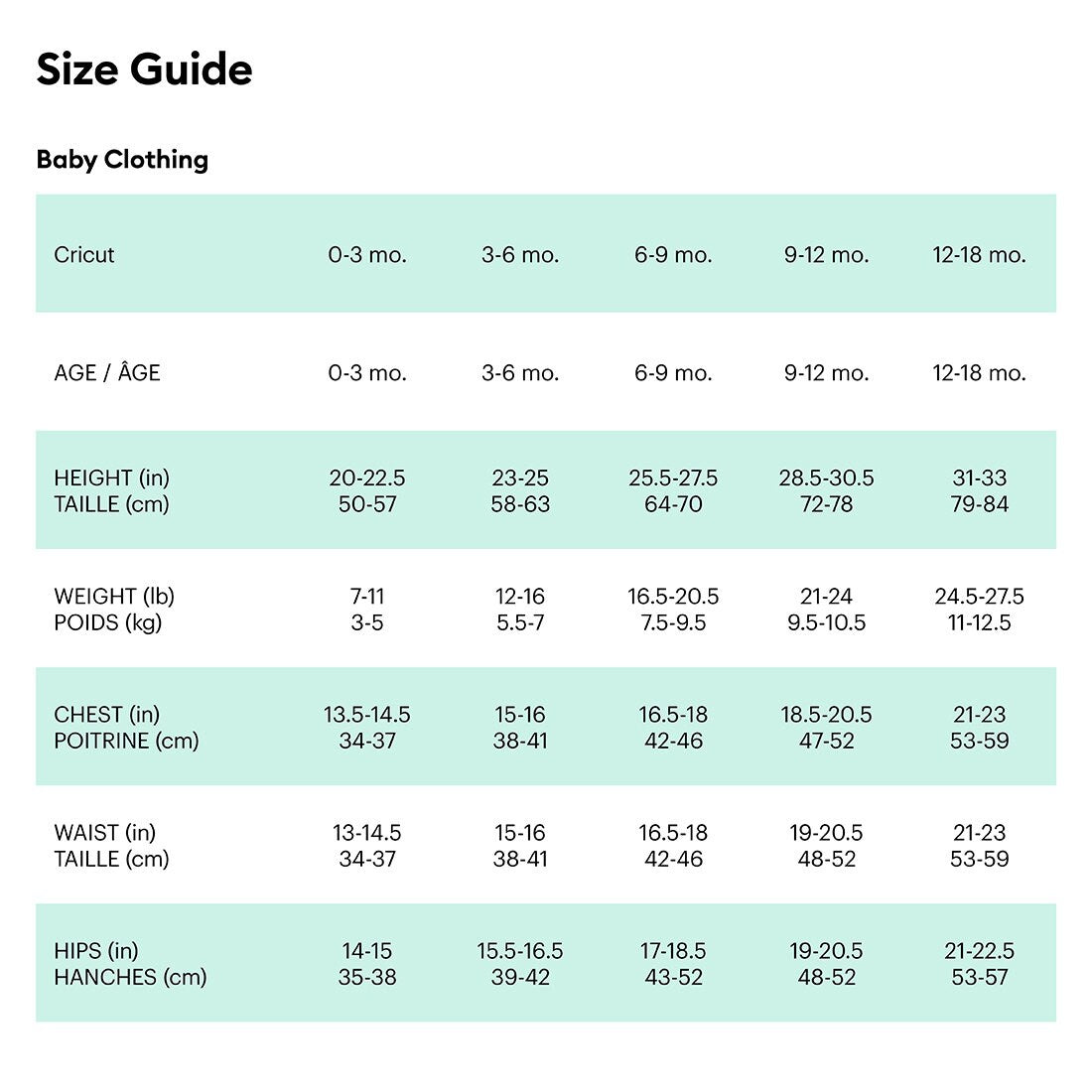Click 12-18 mo. in the Cricut header row
The width and height of the screenshot is (1092, 1092).
tap(979, 255)
